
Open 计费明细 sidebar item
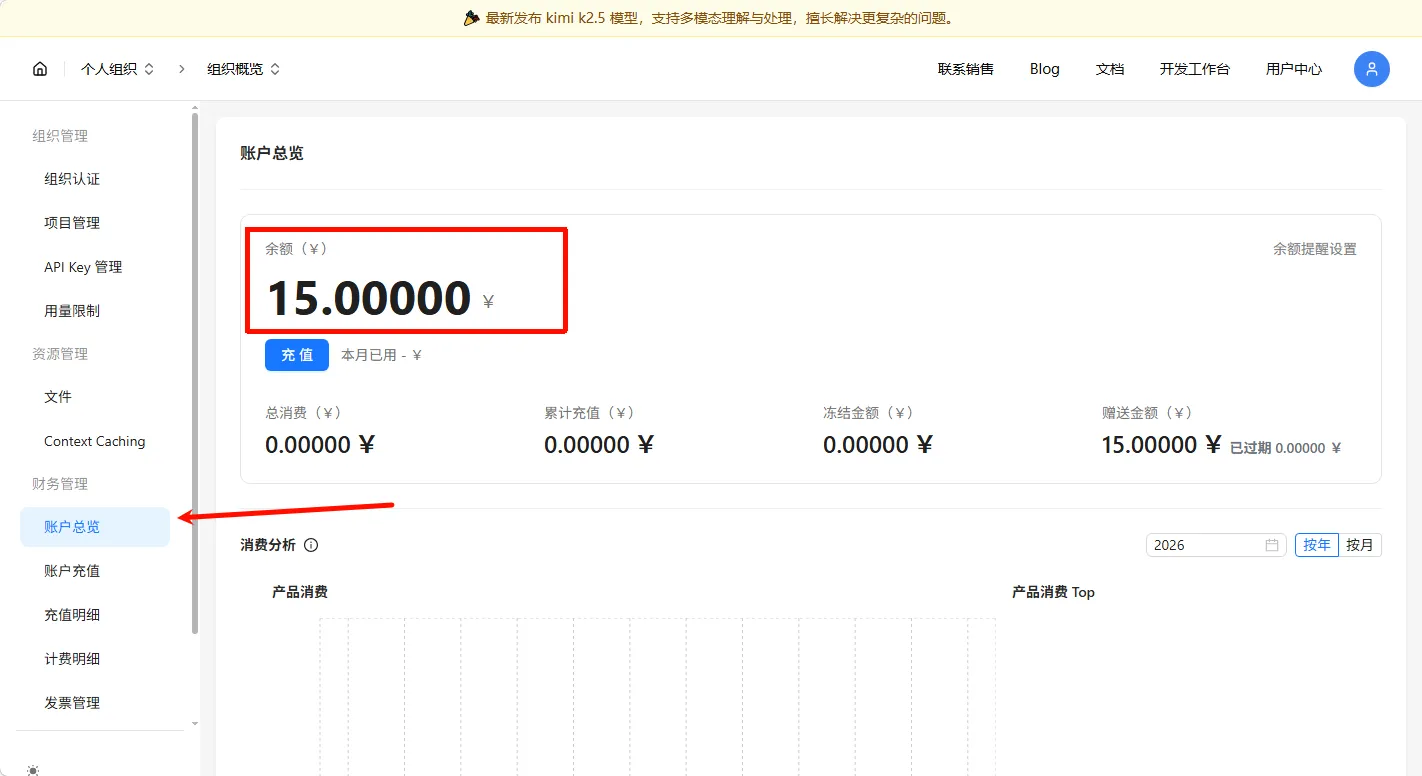[x=72, y=659]
